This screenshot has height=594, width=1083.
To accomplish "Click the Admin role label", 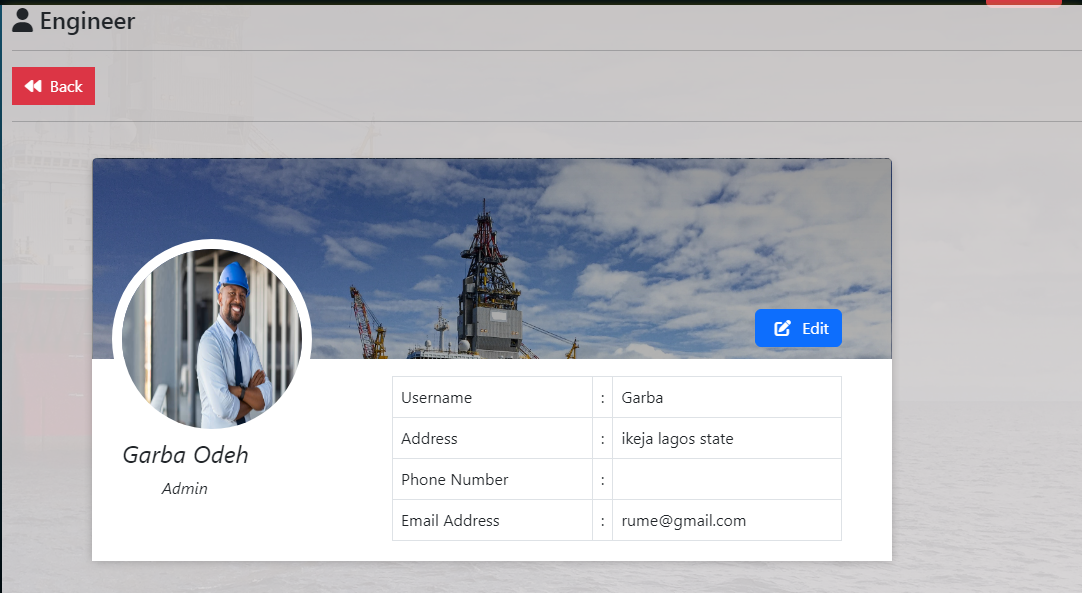I will (x=184, y=488).
